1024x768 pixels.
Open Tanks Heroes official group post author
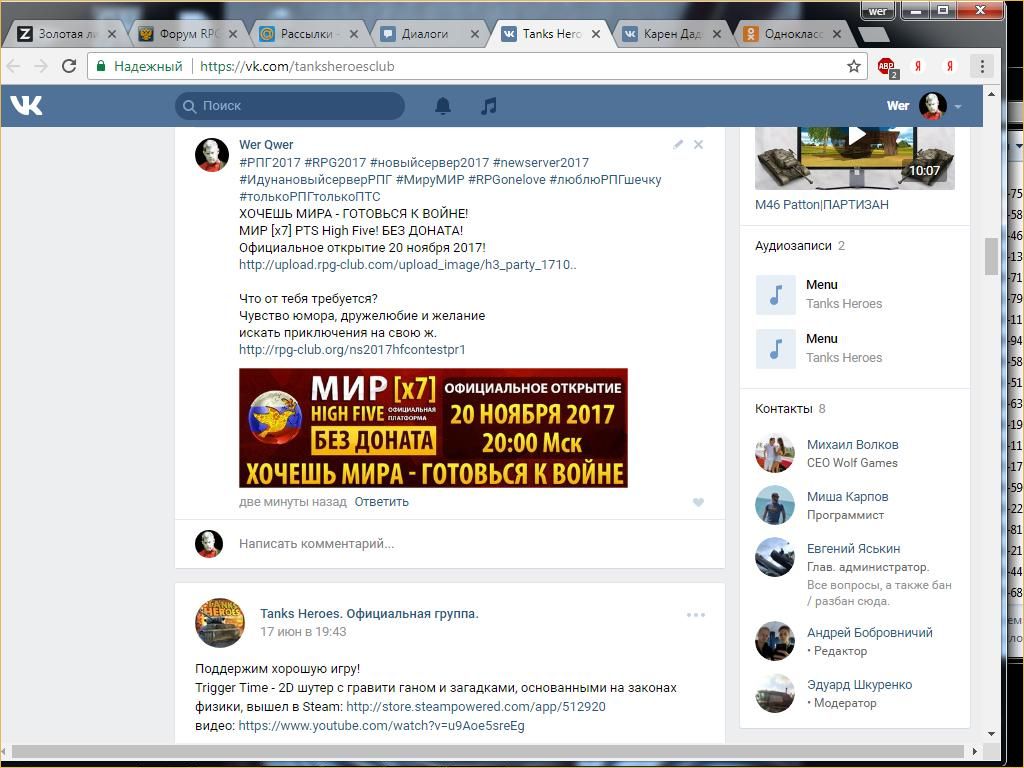[x=369, y=614]
